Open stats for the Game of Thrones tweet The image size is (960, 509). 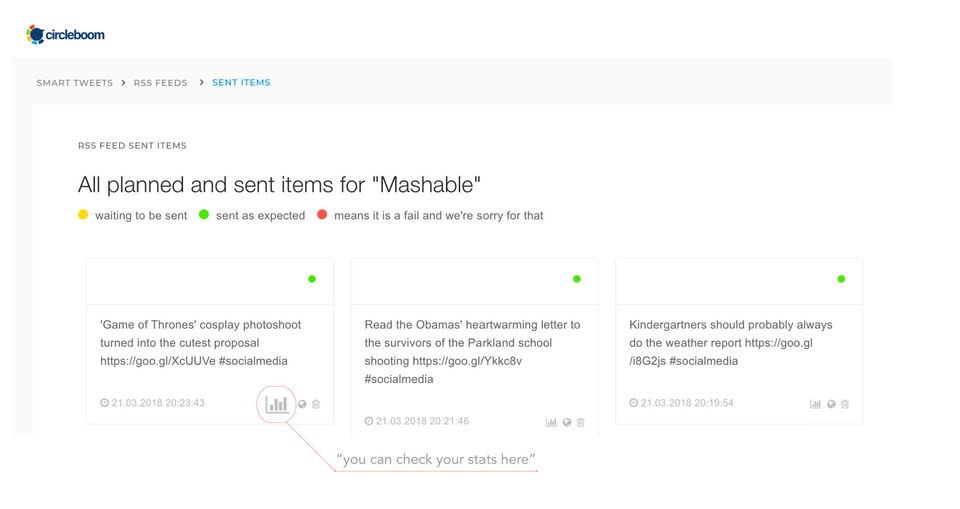click(277, 404)
